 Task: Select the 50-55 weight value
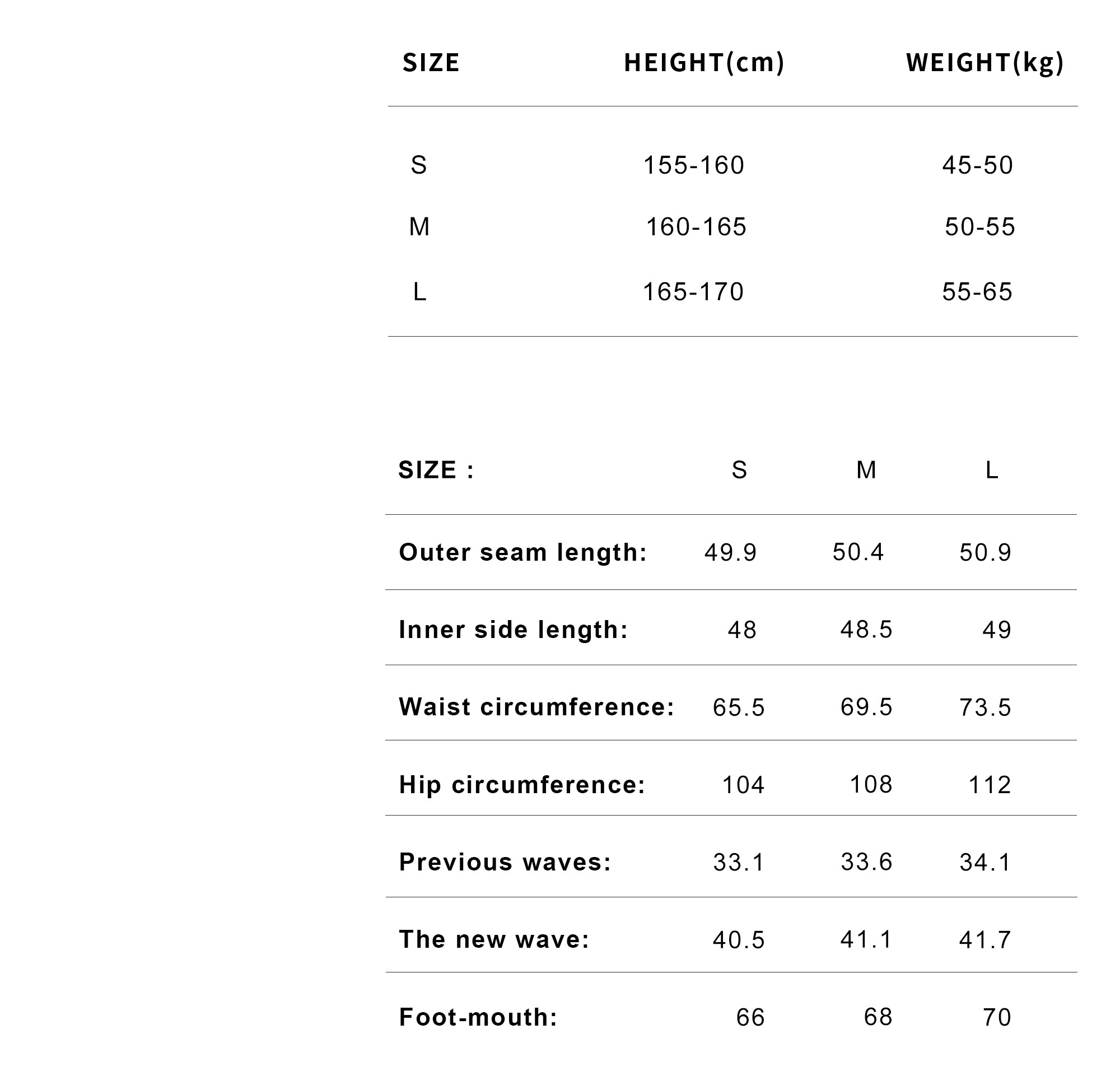[x=979, y=227]
